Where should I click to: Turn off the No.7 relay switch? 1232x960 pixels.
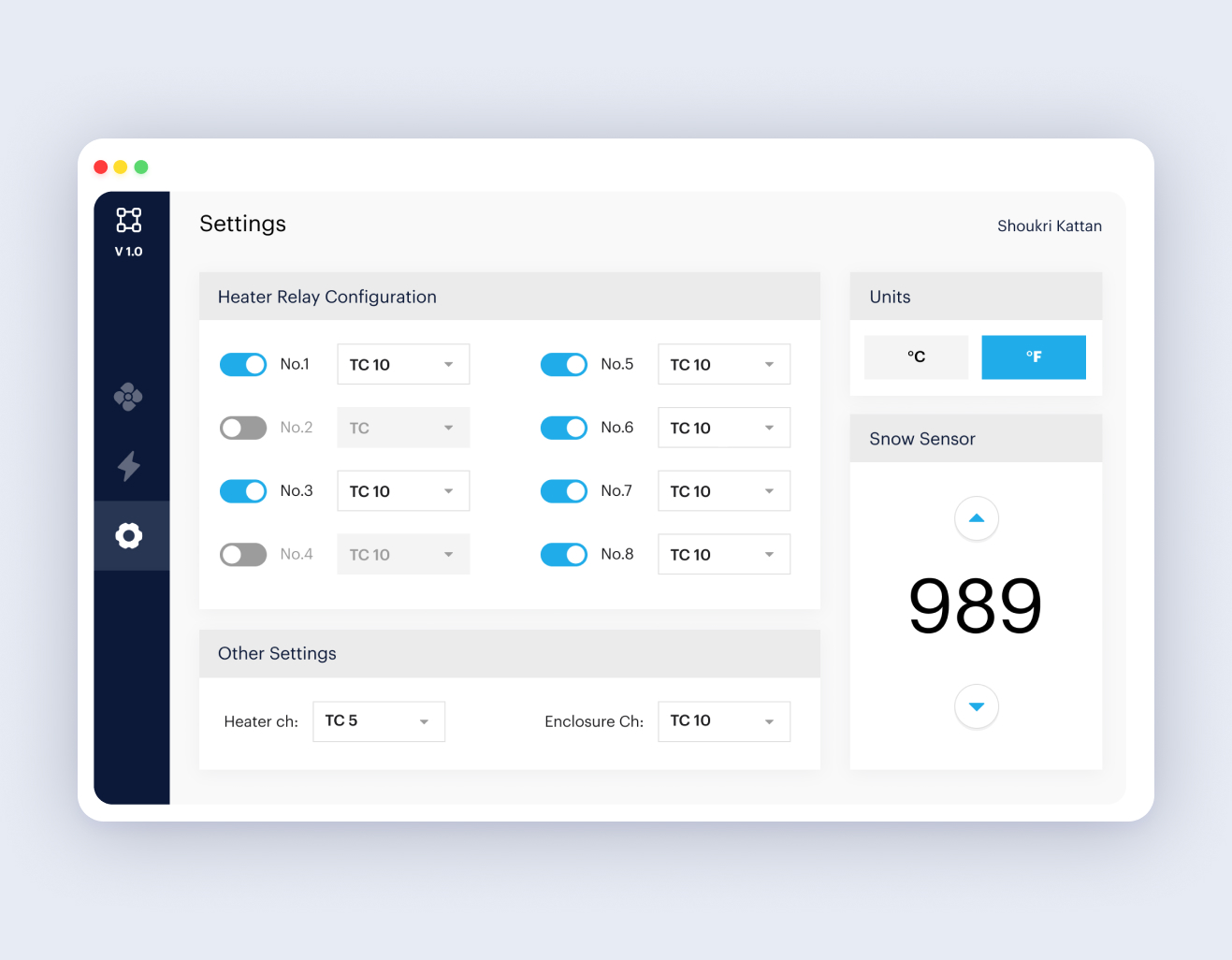point(564,491)
